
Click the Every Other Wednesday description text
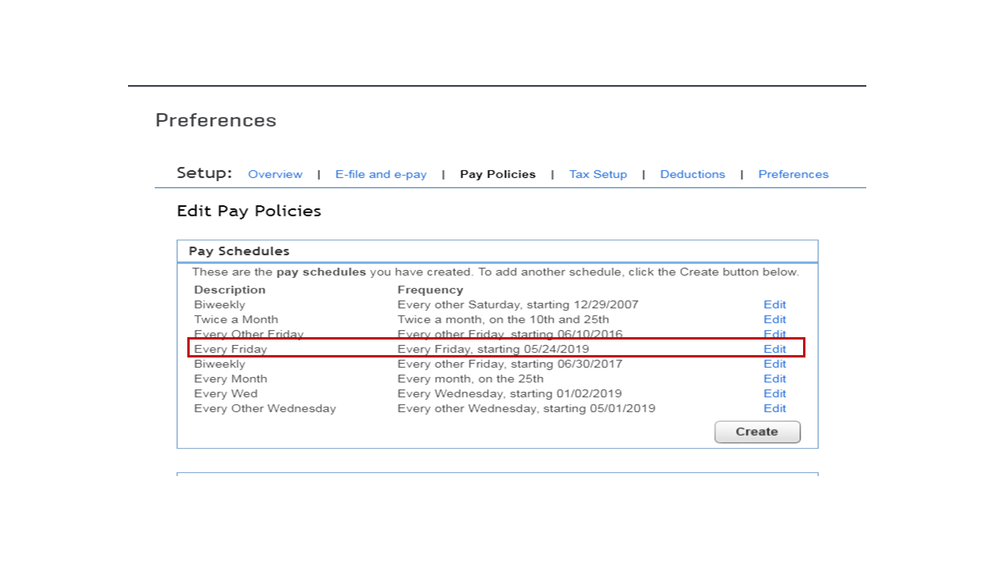click(x=265, y=408)
